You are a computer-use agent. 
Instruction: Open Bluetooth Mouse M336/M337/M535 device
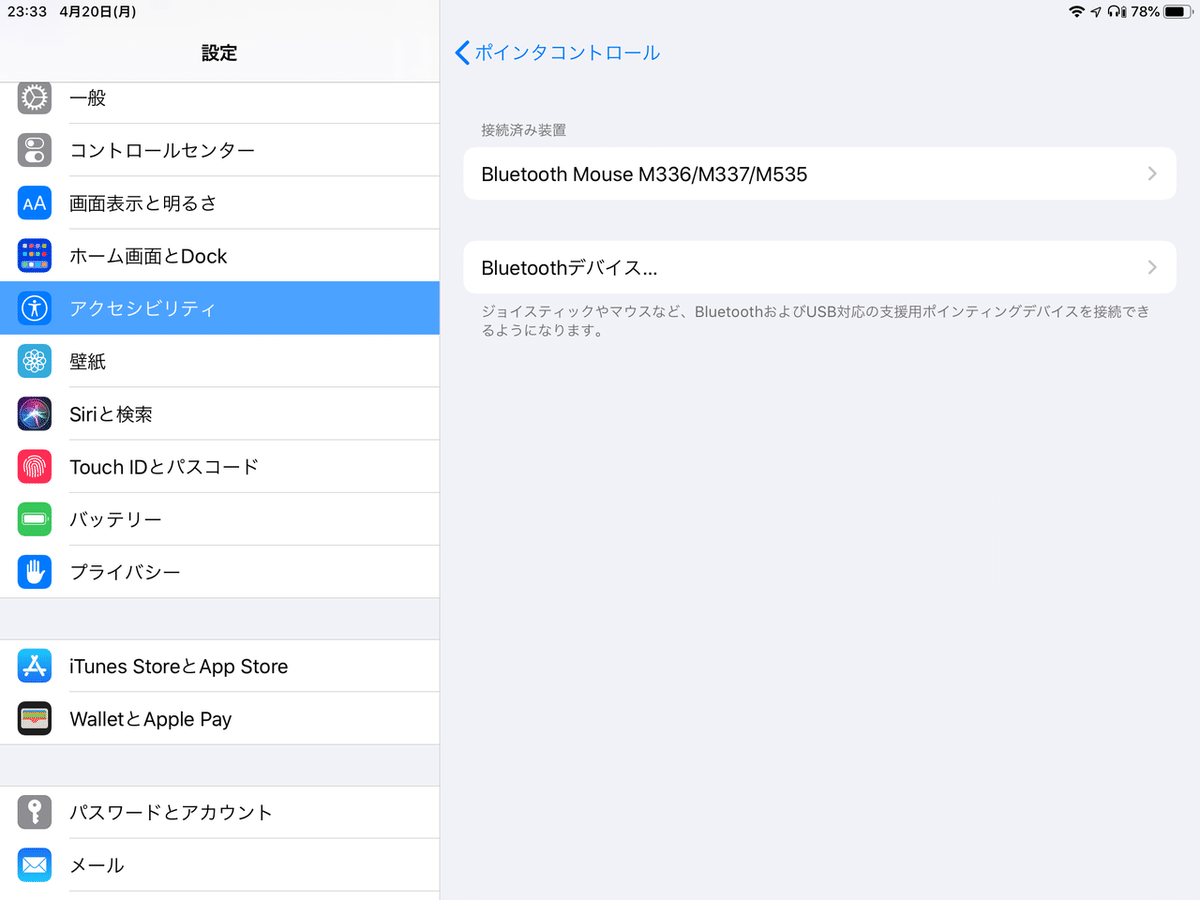point(820,174)
